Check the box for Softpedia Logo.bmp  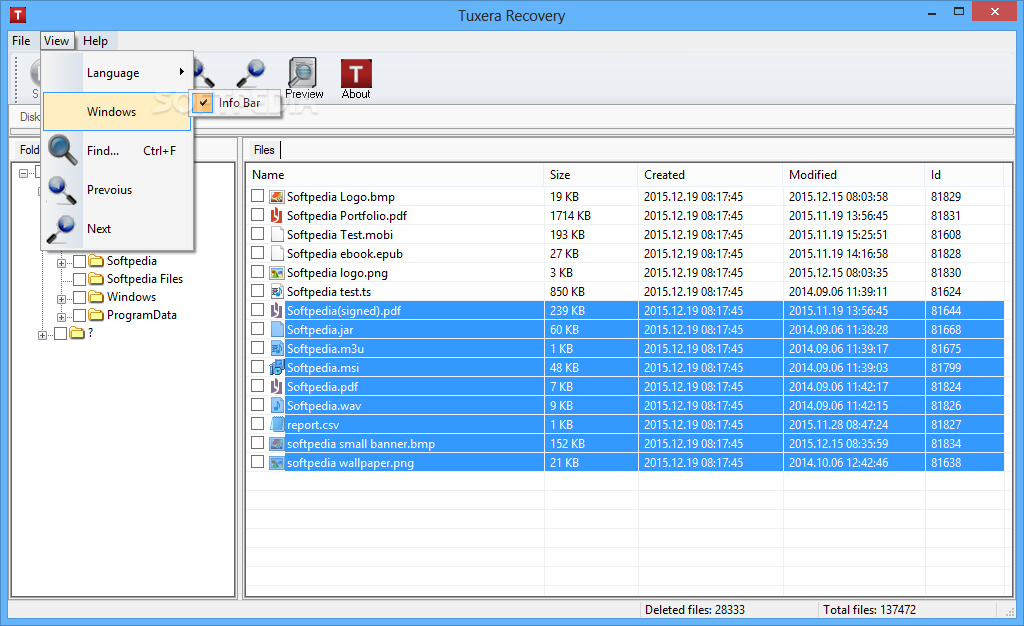point(257,196)
